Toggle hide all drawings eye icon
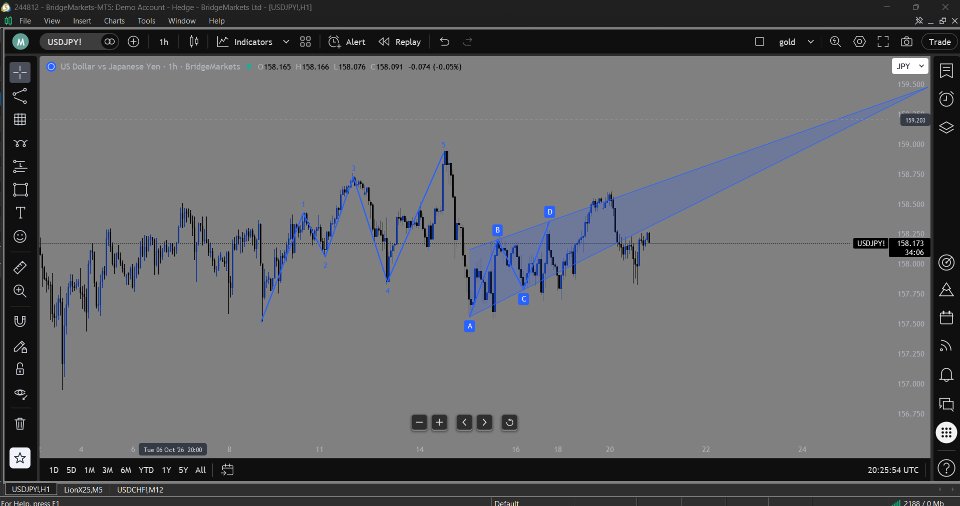Screen dimensions: 960x506 [20, 393]
